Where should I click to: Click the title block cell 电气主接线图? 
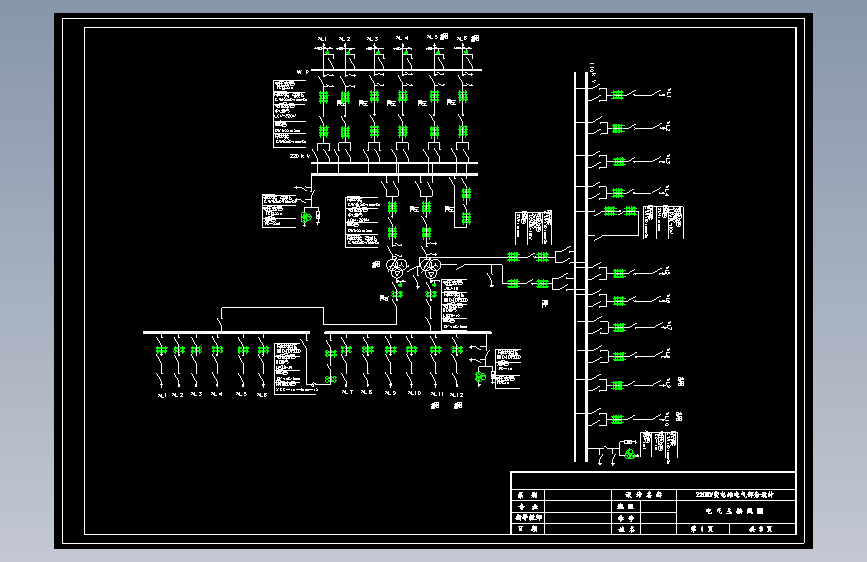click(735, 511)
